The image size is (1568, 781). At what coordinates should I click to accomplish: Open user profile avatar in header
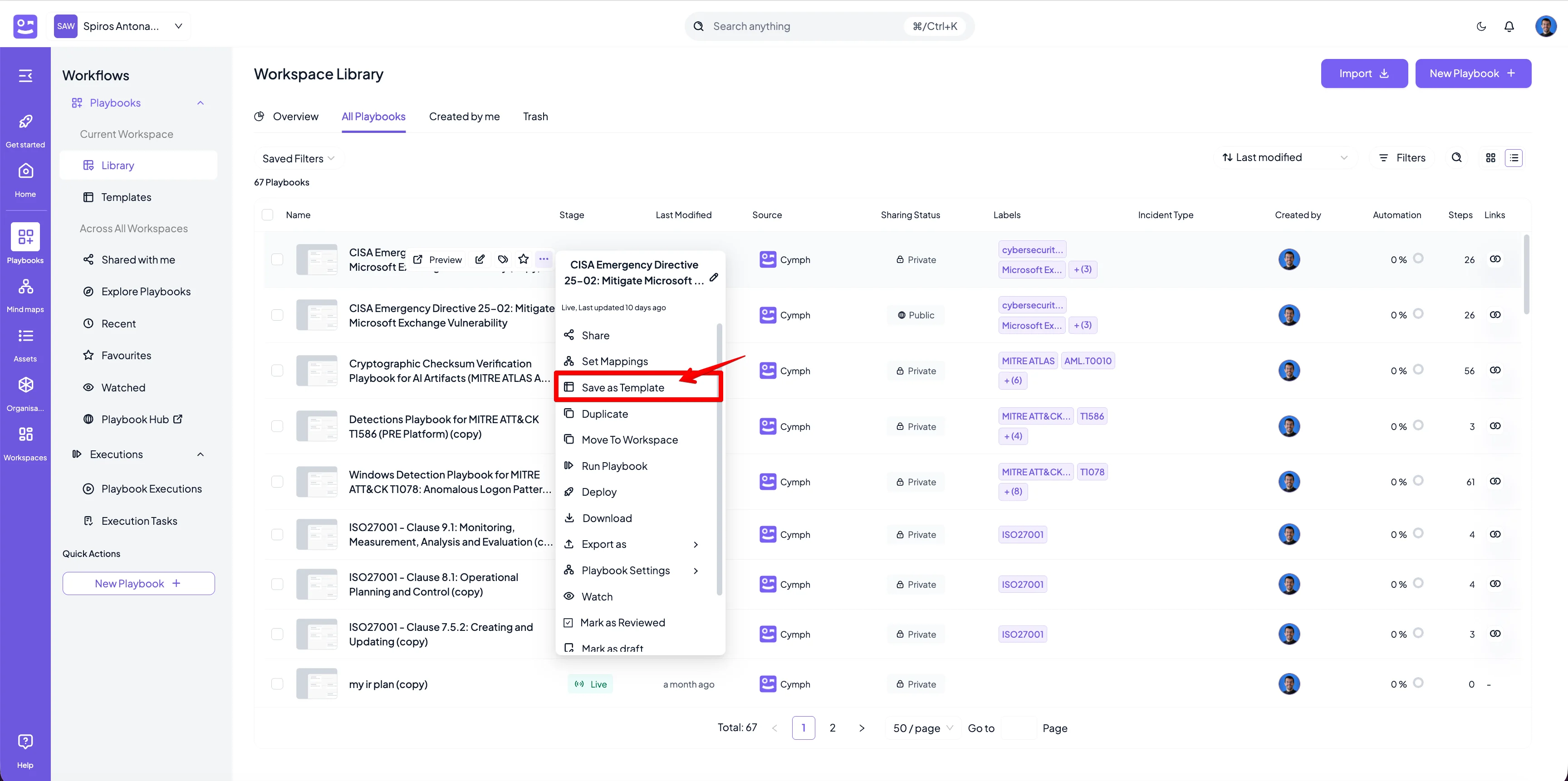pos(1545,26)
